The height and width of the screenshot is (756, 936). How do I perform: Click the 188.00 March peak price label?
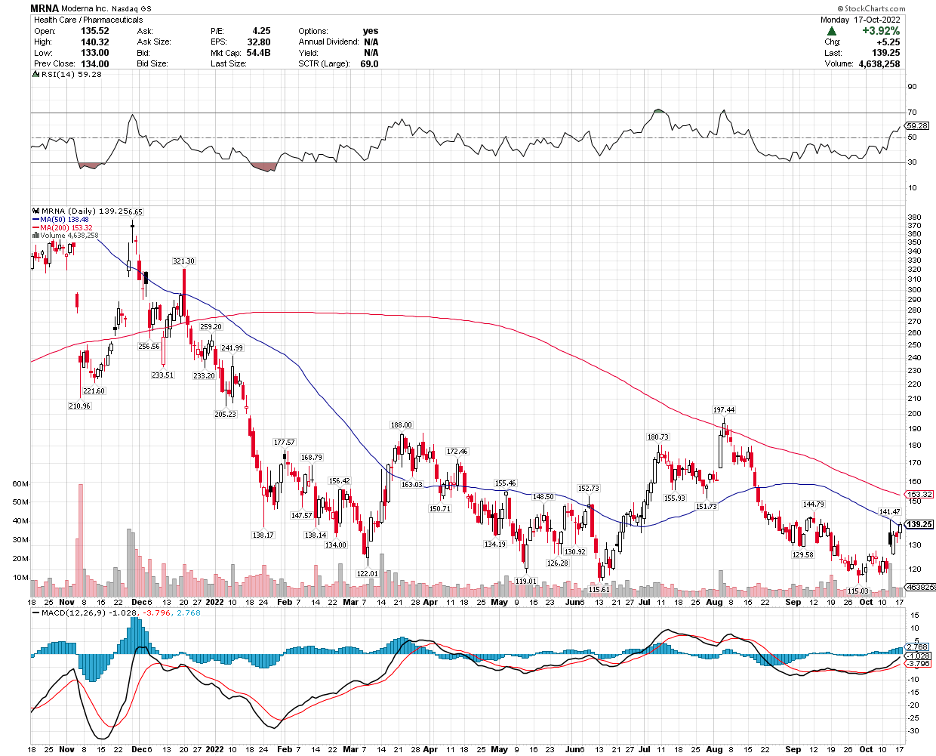click(401, 424)
